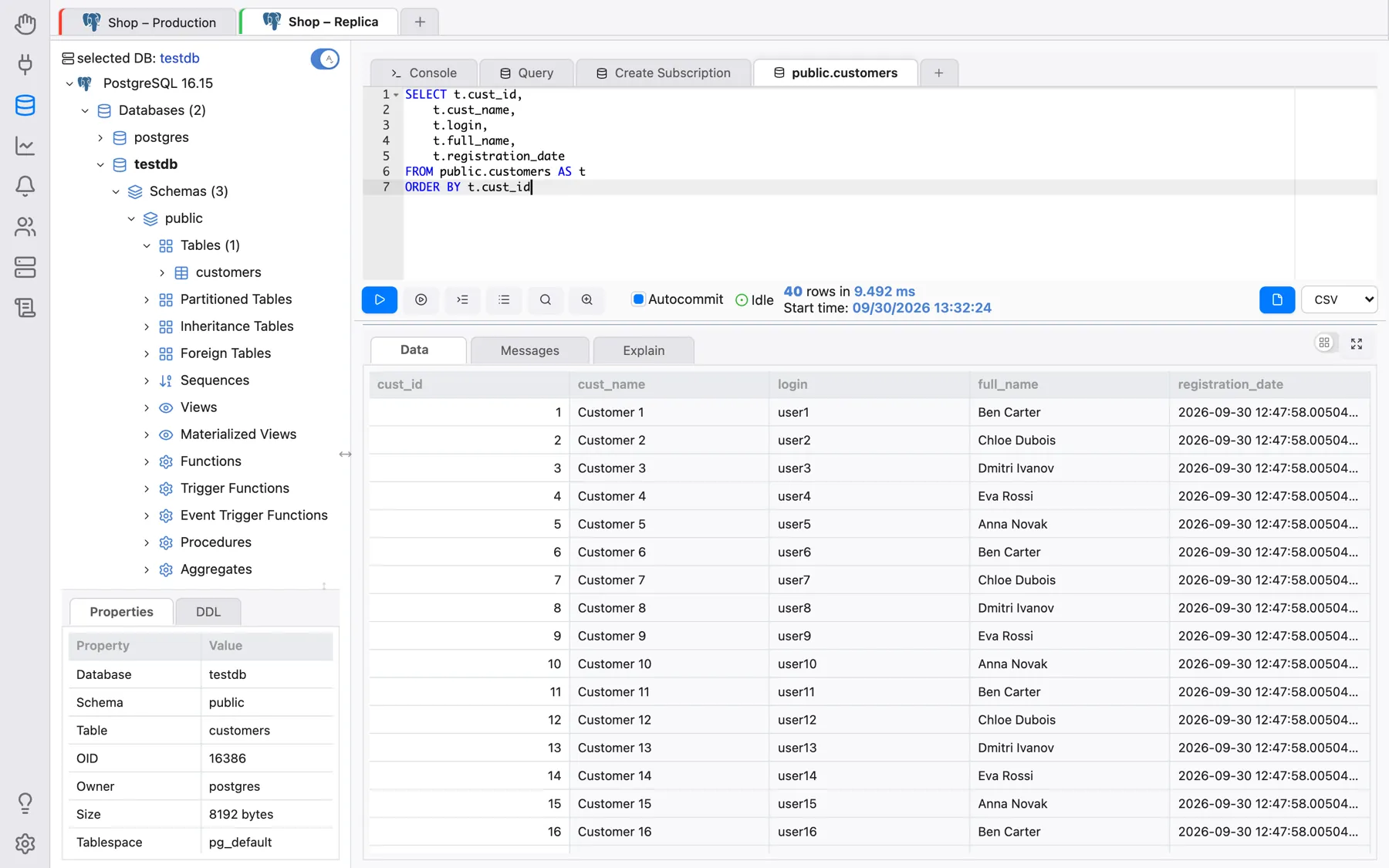Click the sidebar width resize handle
Screen dimensions: 1389x868
point(345,454)
